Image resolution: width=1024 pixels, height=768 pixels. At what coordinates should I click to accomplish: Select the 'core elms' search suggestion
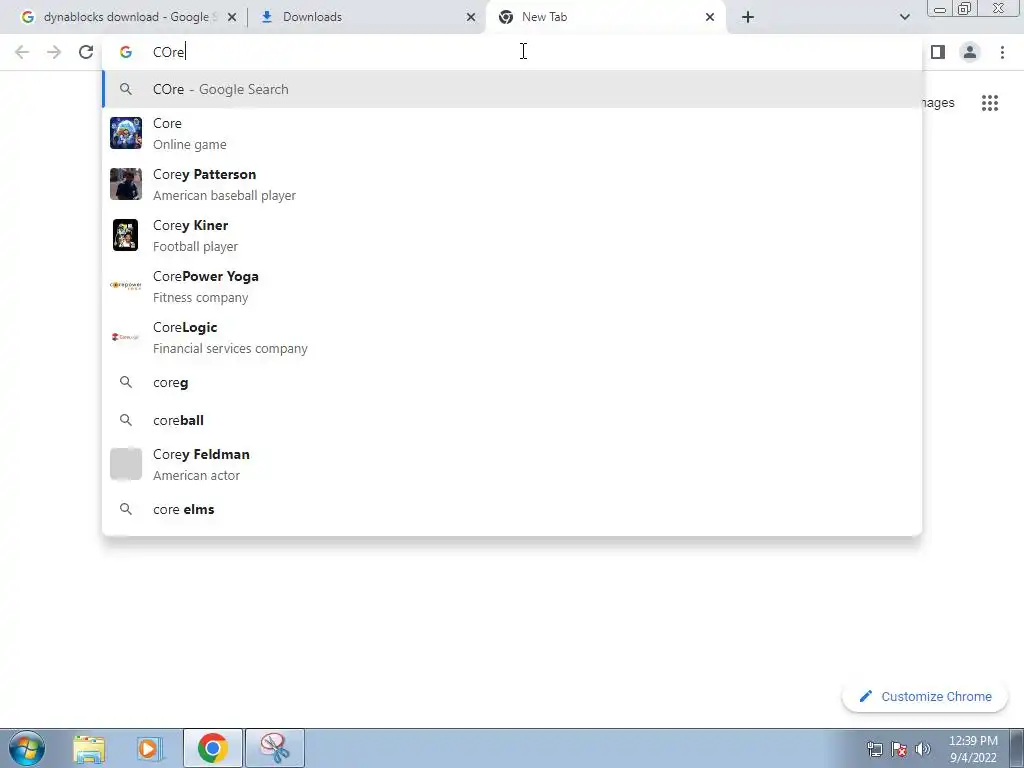(512, 509)
